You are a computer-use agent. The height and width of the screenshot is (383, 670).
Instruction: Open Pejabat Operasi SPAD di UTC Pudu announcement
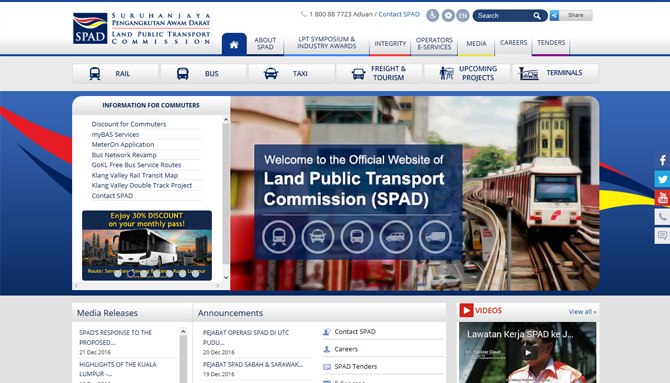click(x=246, y=337)
